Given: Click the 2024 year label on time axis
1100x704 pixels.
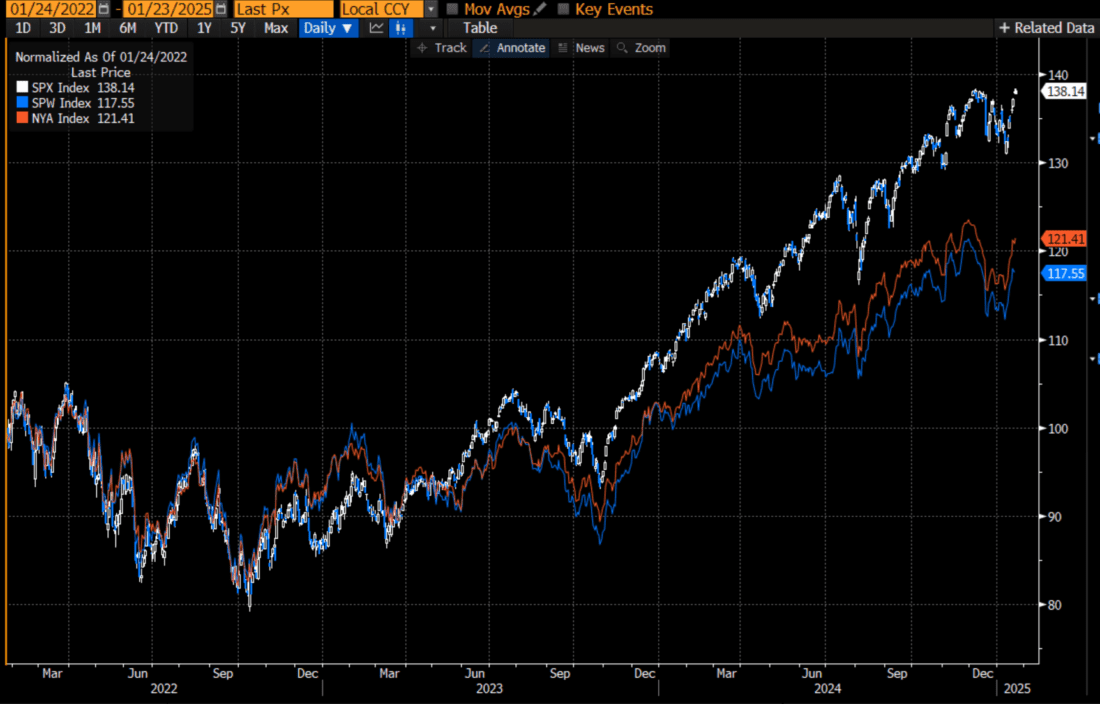Looking at the screenshot, I should tap(827, 689).
